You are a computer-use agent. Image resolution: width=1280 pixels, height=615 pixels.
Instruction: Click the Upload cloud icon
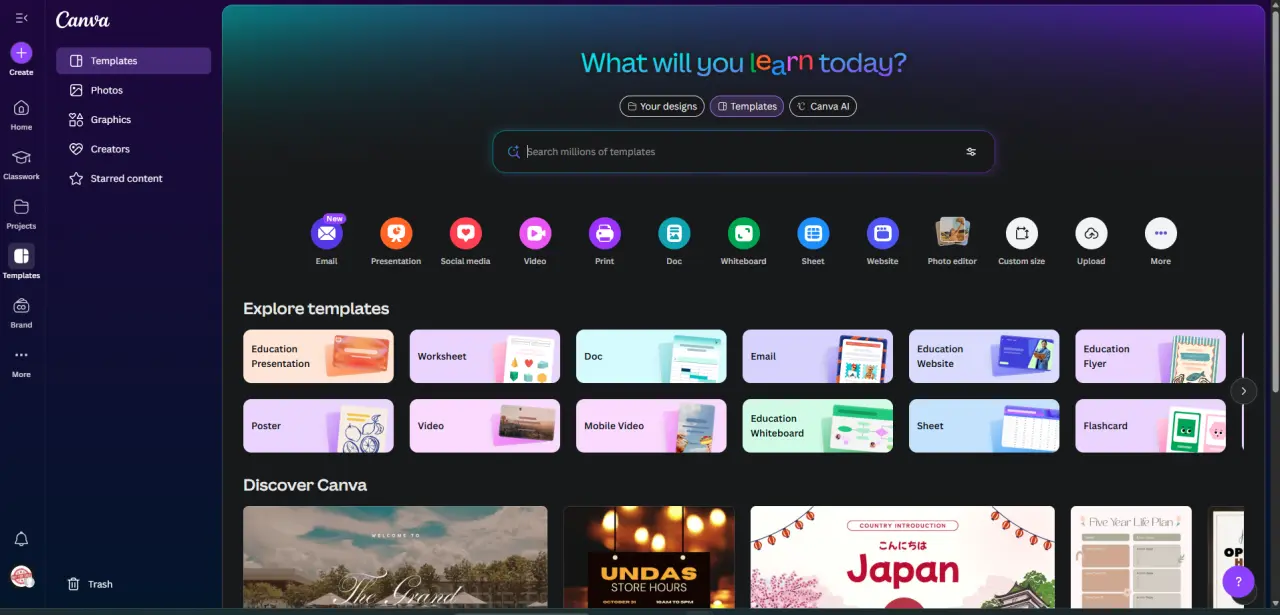point(1091,234)
